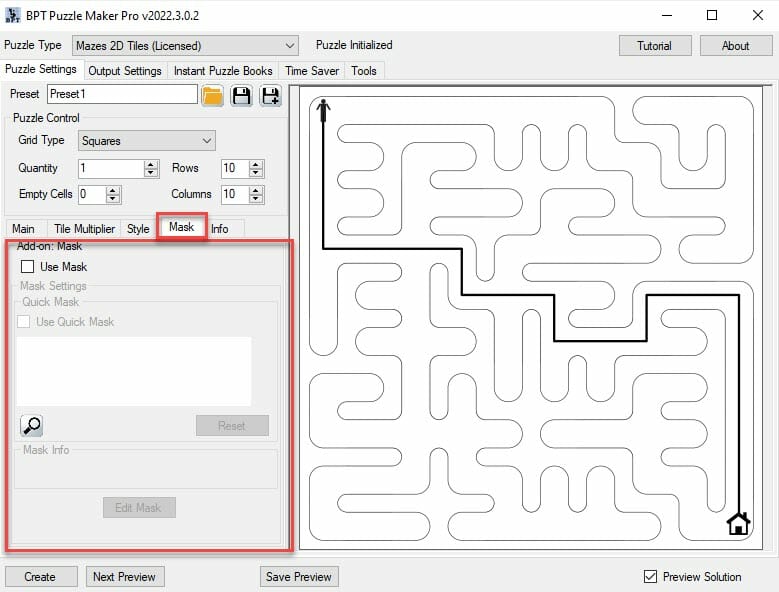Click the Save Preview button
Screen dimensions: 779x592
tap(299, 577)
